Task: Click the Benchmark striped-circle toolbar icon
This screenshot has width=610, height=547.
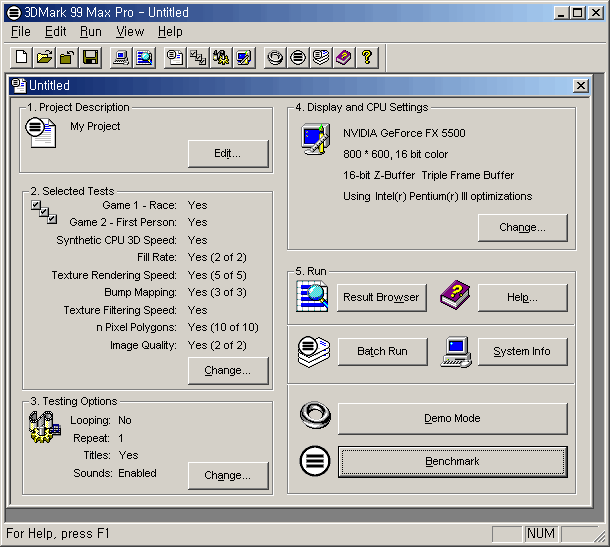Action: [298, 58]
